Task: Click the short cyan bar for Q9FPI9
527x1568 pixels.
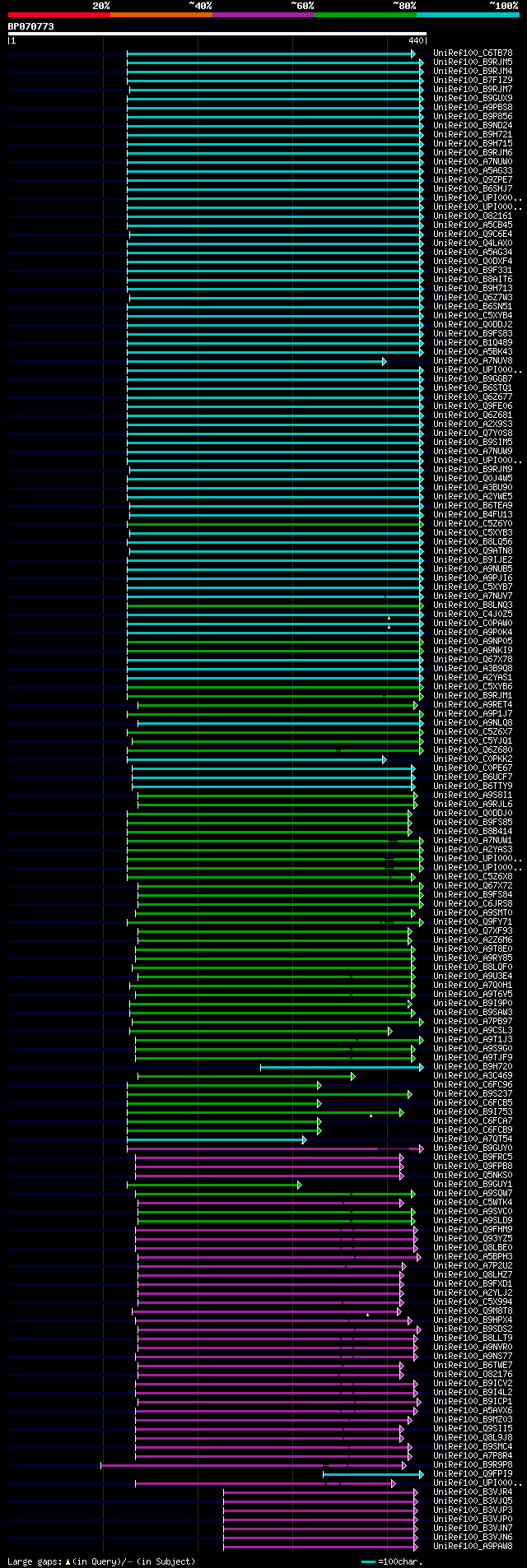Action: pyautogui.click(x=373, y=1474)
